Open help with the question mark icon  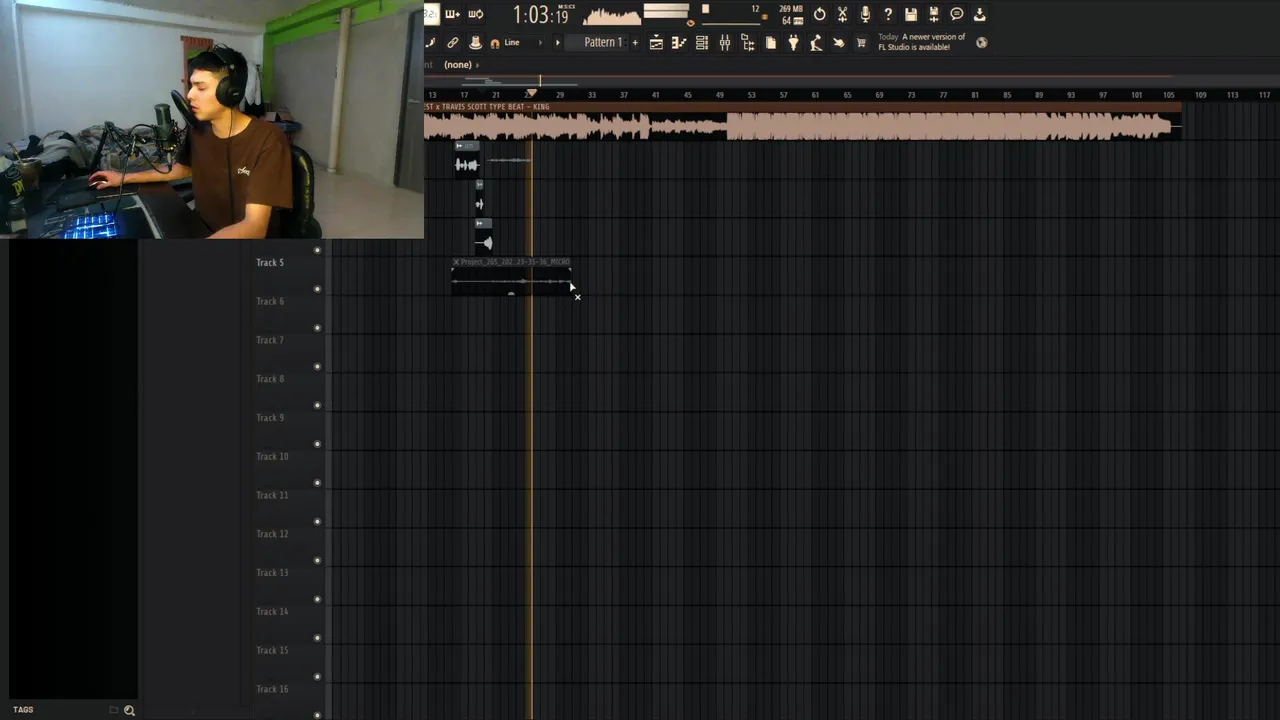click(888, 14)
